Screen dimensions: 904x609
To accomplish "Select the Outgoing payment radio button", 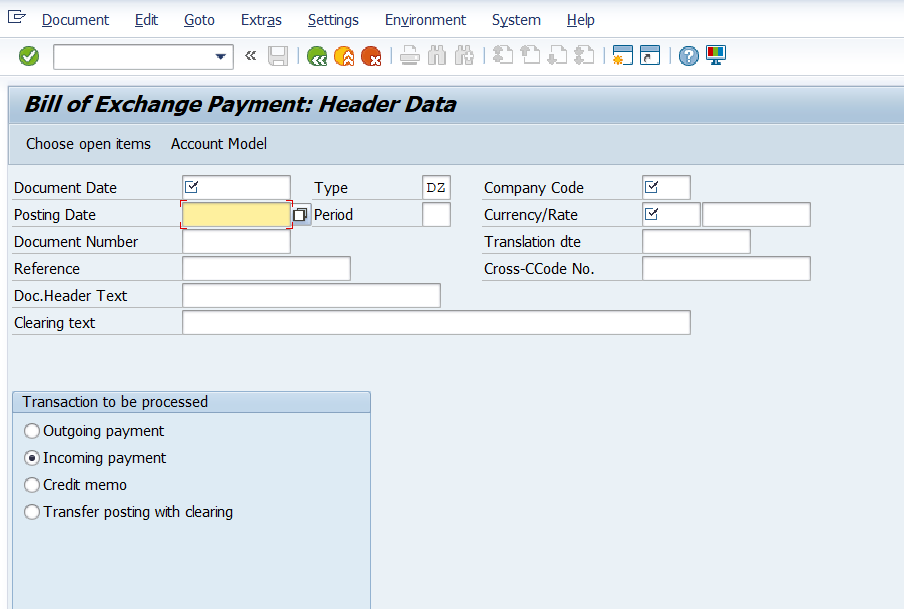I will click(32, 431).
